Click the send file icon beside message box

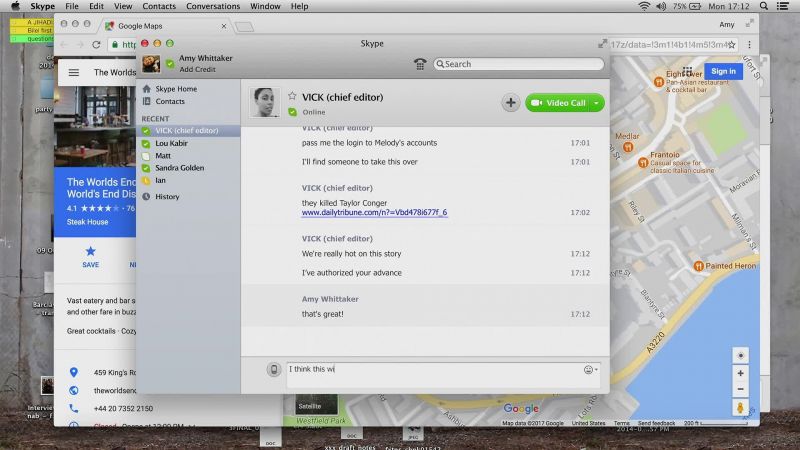(x=274, y=369)
